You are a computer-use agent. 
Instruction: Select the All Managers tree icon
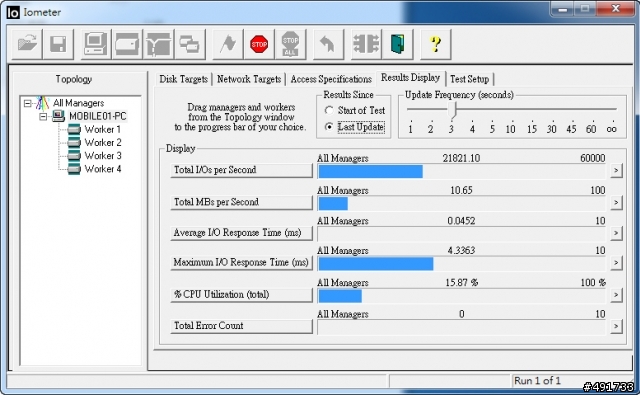[43, 103]
